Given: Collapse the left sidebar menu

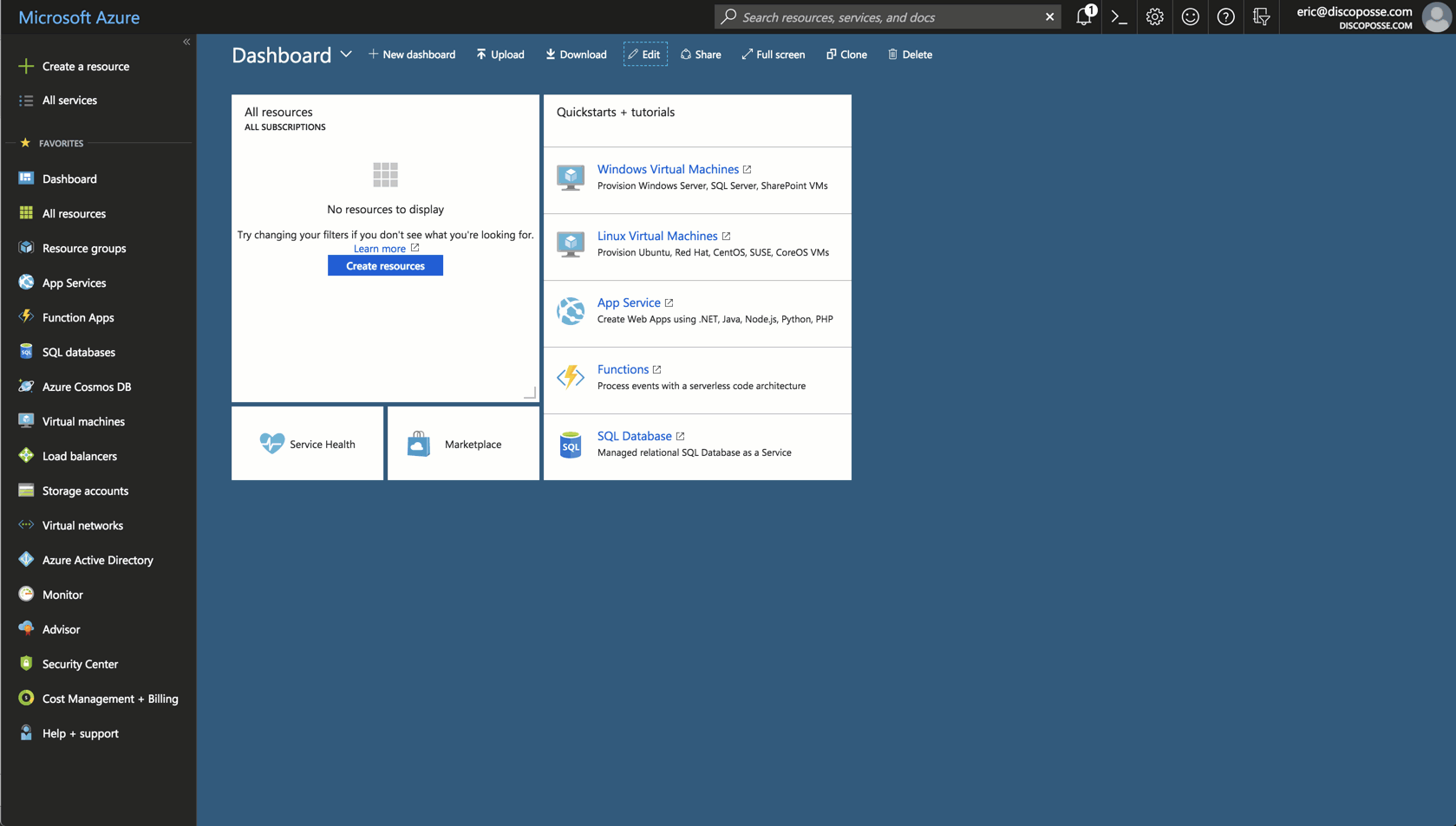Looking at the screenshot, I should click(x=186, y=42).
